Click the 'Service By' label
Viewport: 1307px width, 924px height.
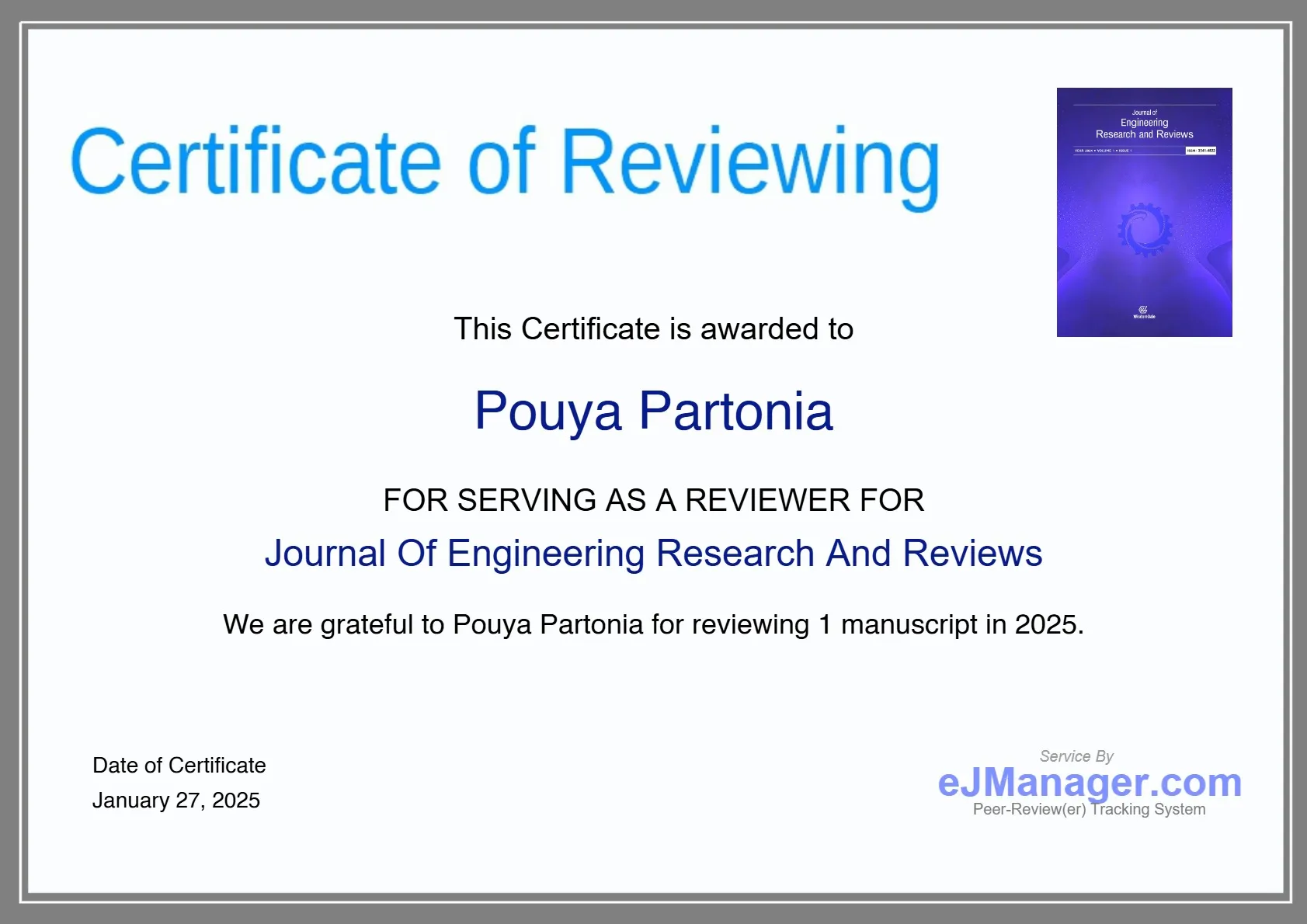pos(1076,756)
